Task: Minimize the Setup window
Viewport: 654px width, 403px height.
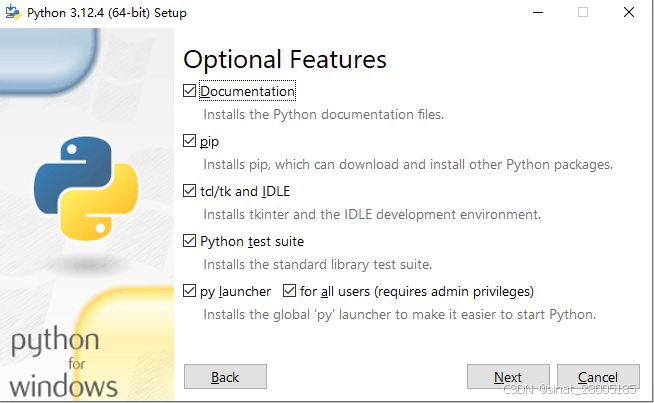Action: pos(538,13)
